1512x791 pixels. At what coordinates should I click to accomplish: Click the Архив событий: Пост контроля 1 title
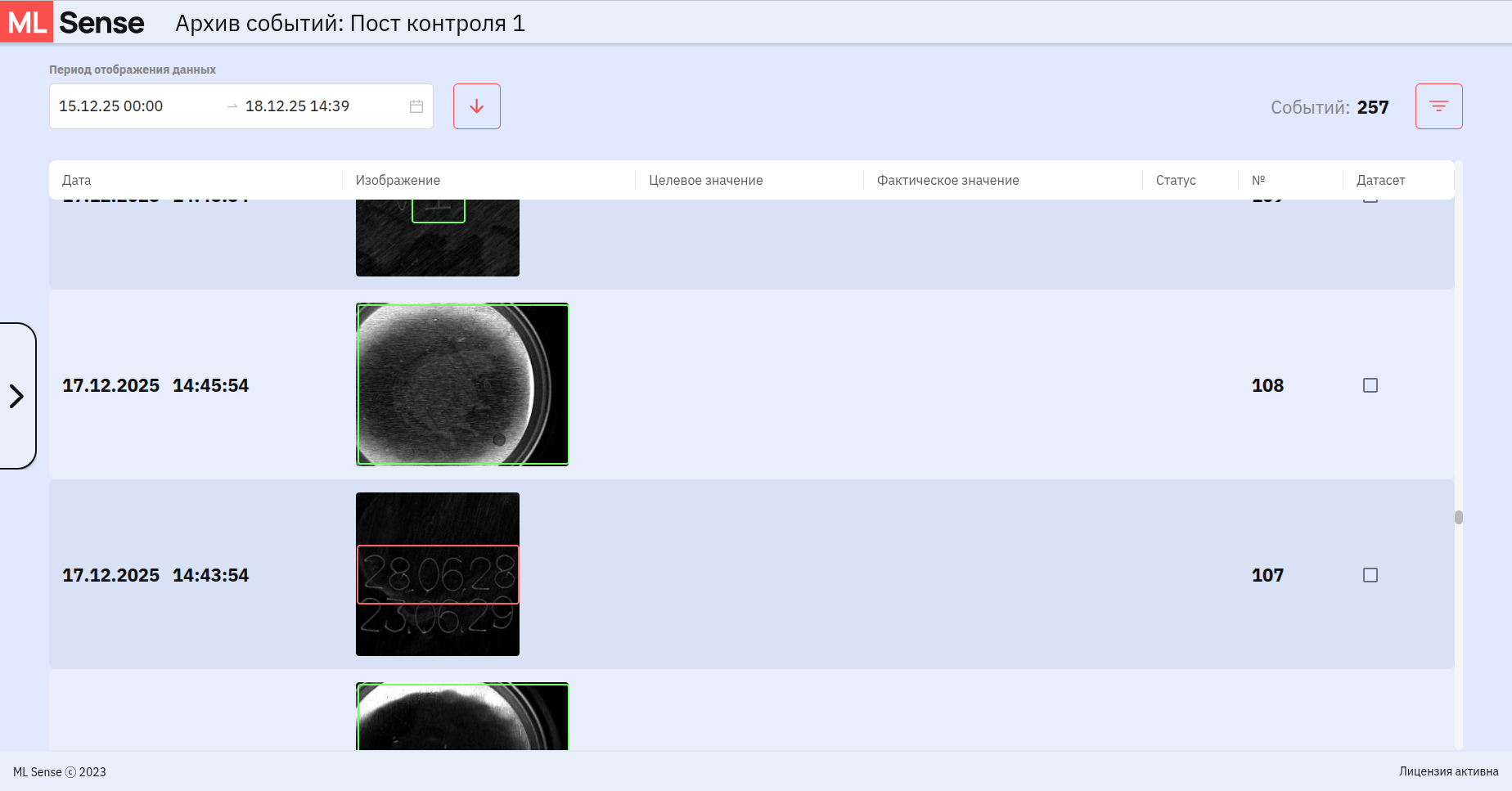pos(350,23)
